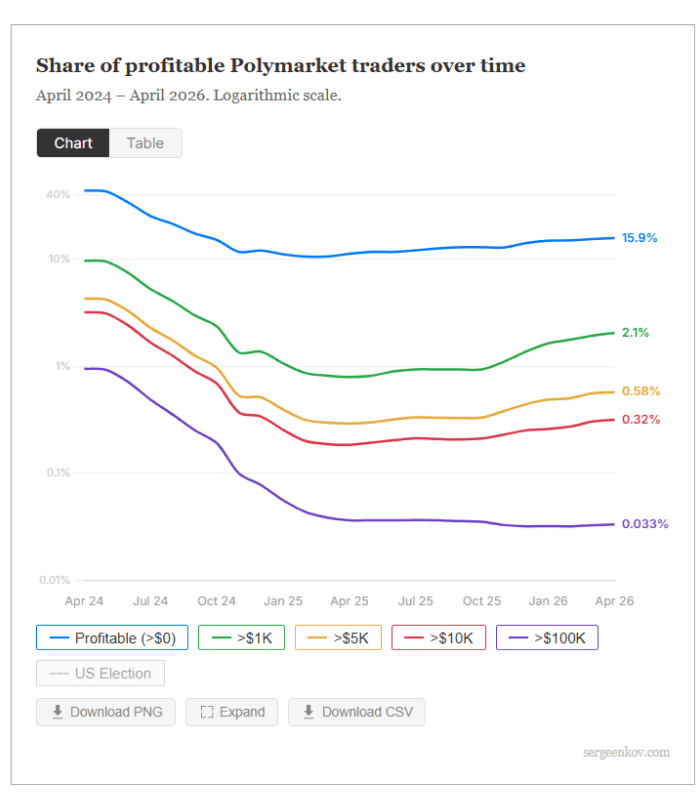The height and width of the screenshot is (800, 700).
Task: Download the data as CSV
Action: (x=357, y=712)
